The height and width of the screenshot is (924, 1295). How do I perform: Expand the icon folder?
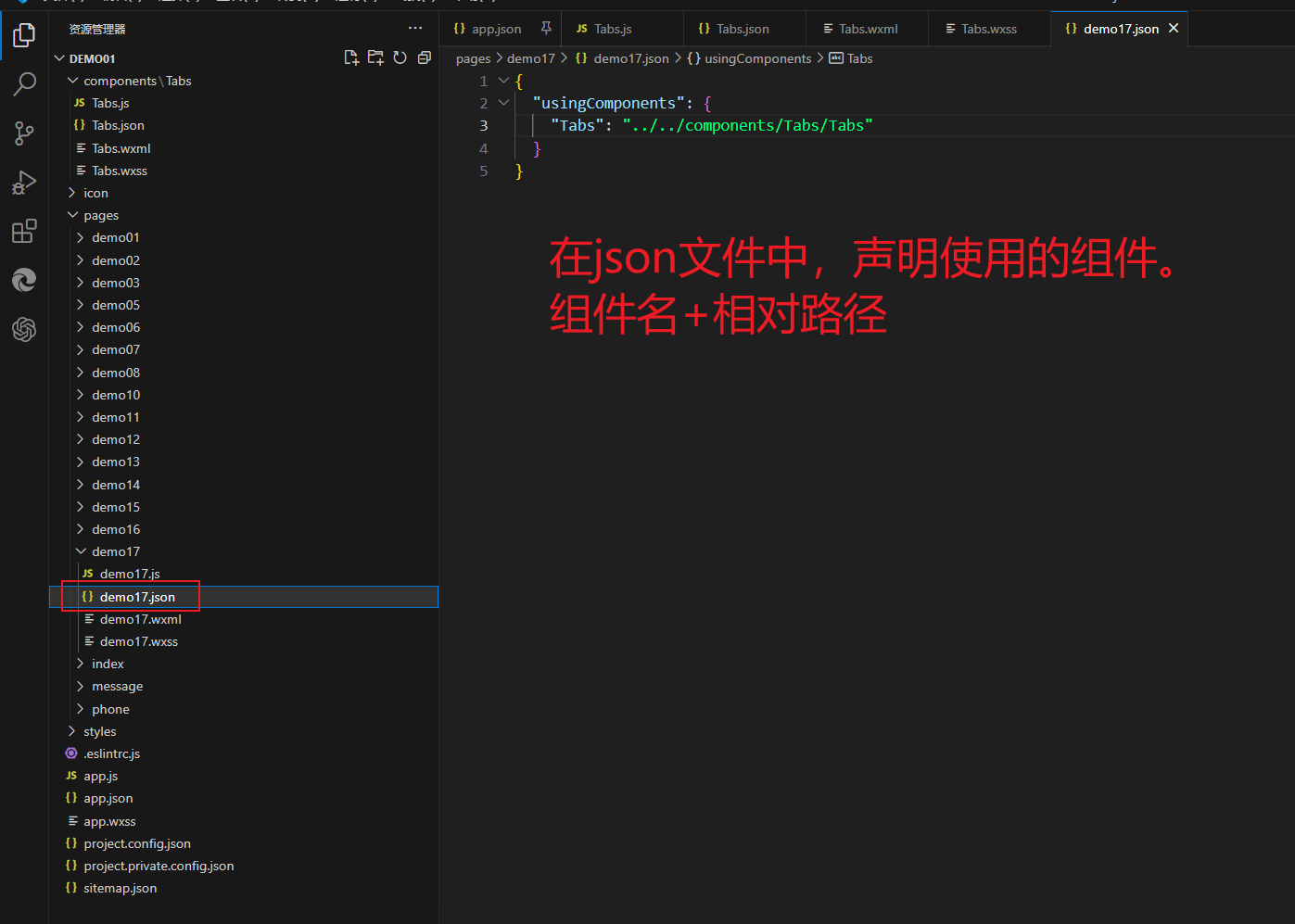(243, 193)
